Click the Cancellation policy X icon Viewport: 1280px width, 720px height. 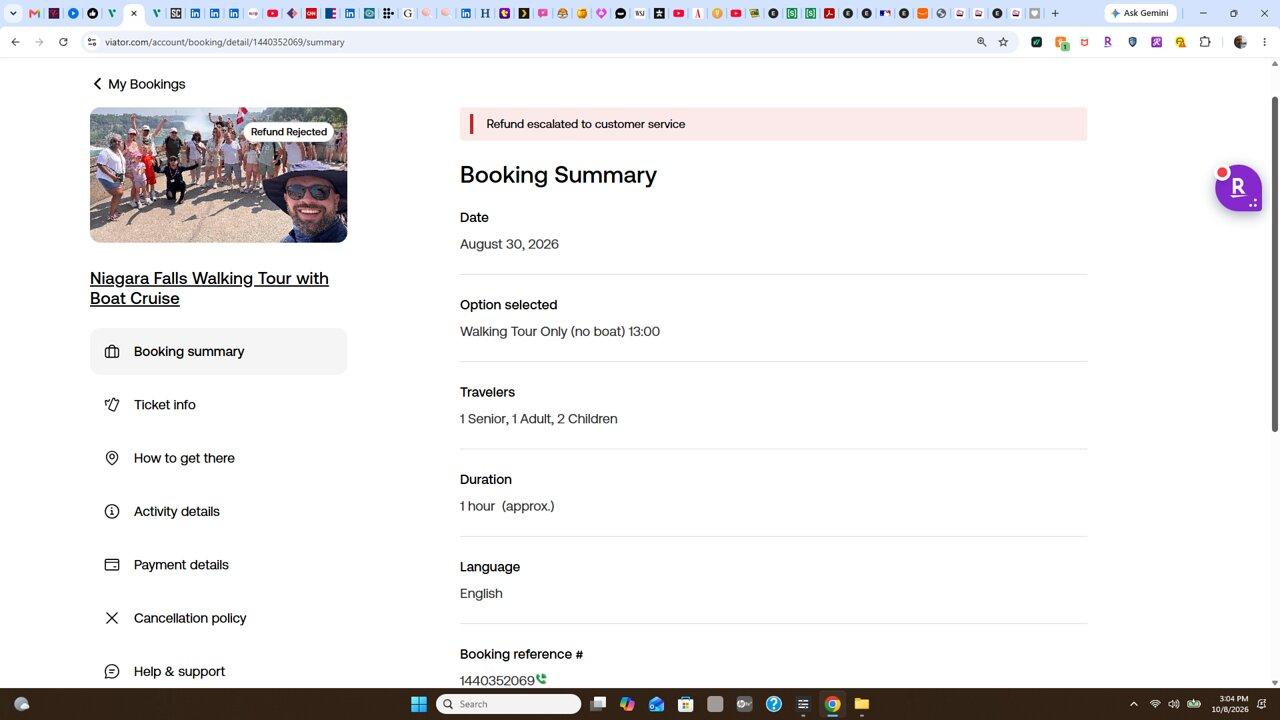112,618
